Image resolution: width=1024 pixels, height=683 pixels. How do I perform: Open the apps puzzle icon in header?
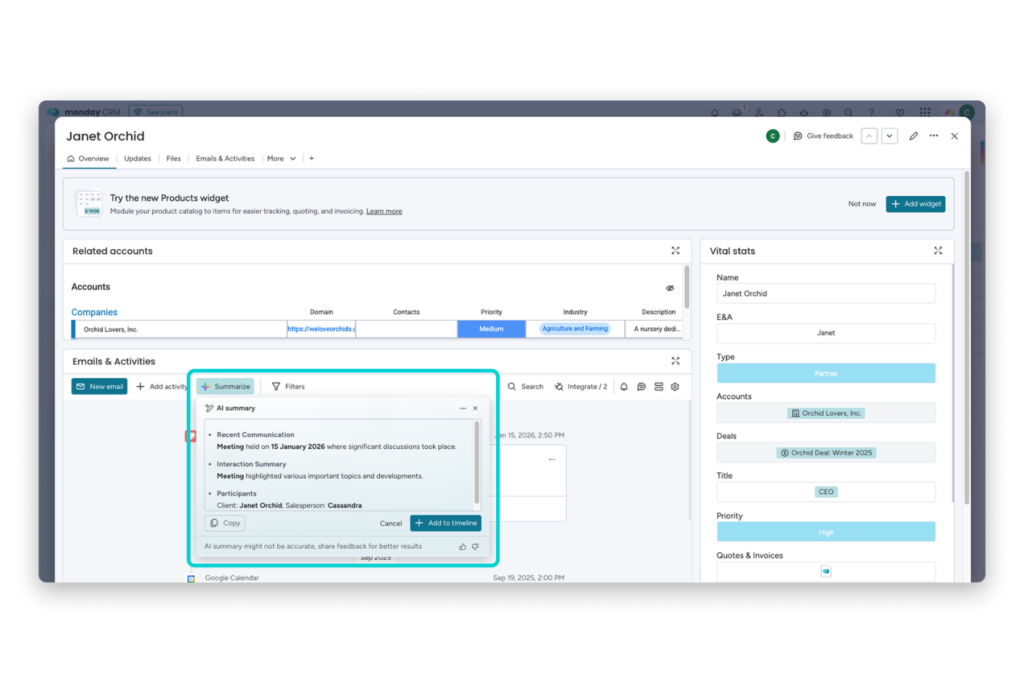pyautogui.click(x=782, y=112)
